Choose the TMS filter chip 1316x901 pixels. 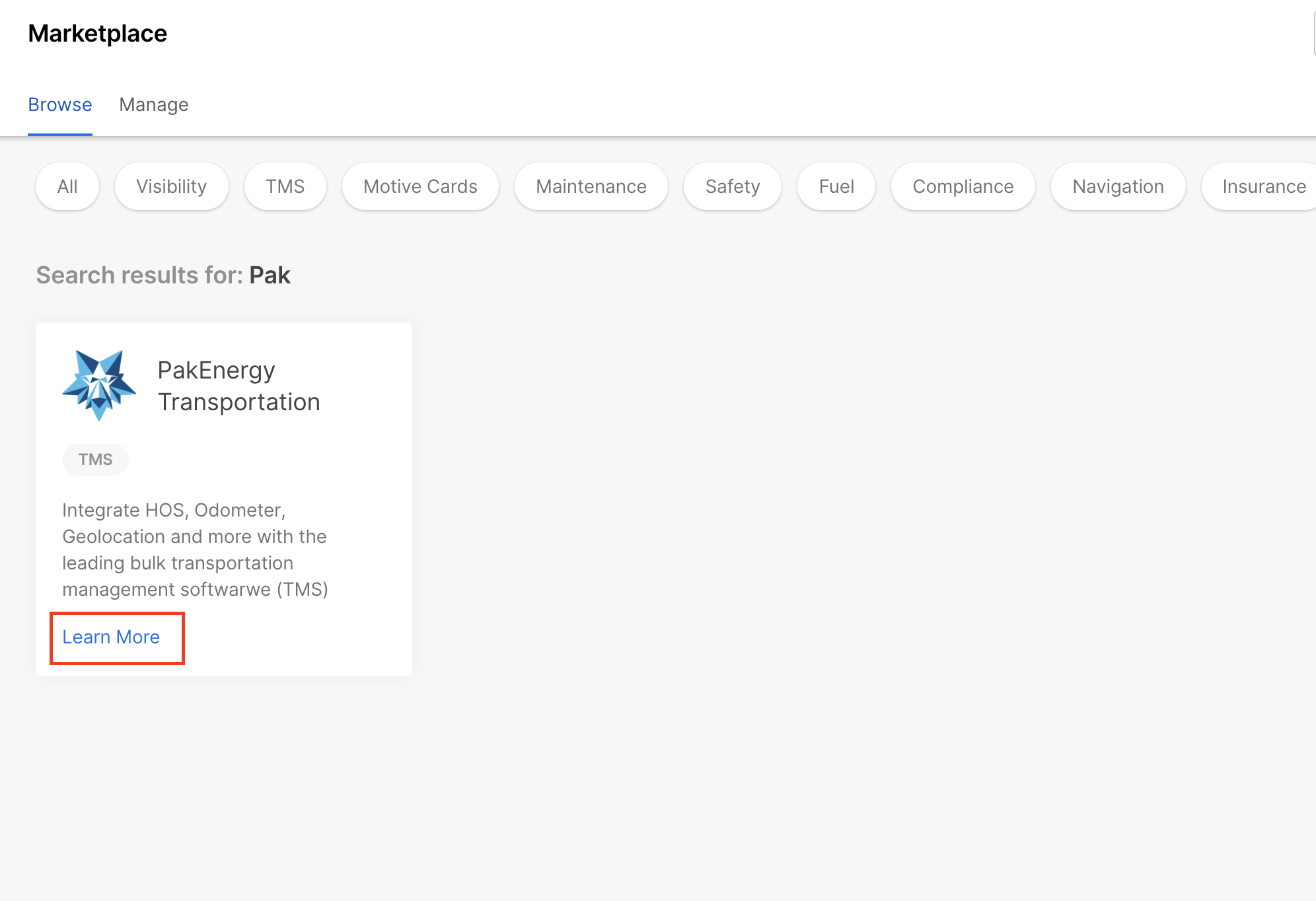click(x=285, y=187)
